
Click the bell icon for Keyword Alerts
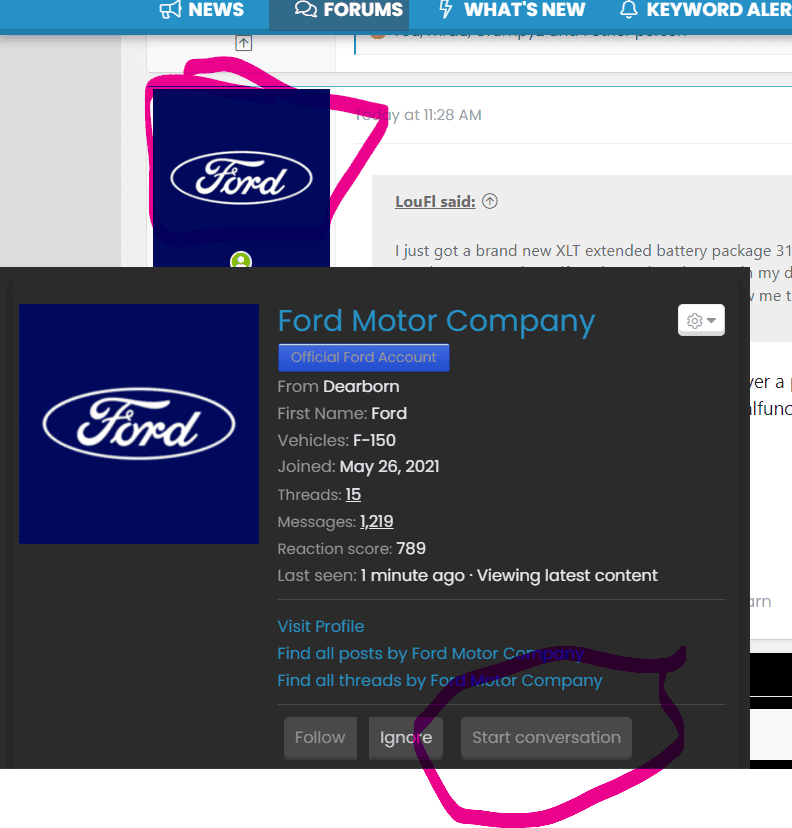[x=628, y=10]
